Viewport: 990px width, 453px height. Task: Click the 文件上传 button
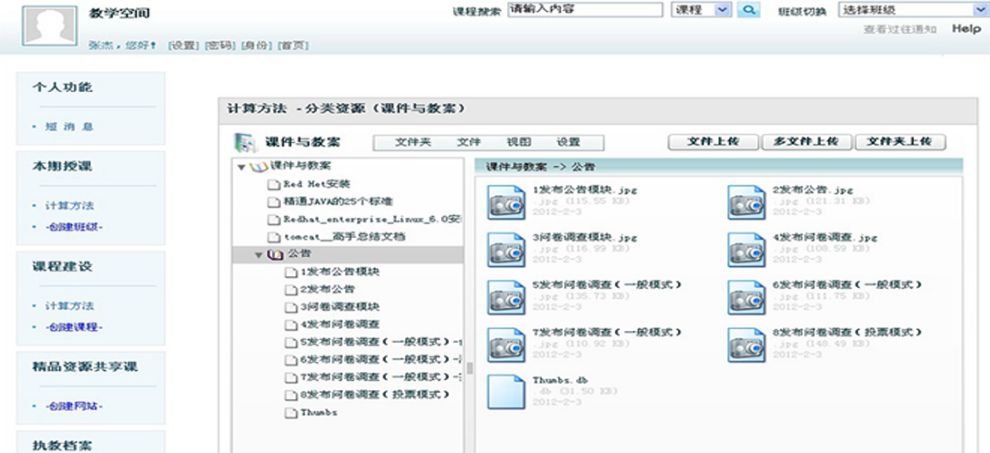tap(713, 142)
